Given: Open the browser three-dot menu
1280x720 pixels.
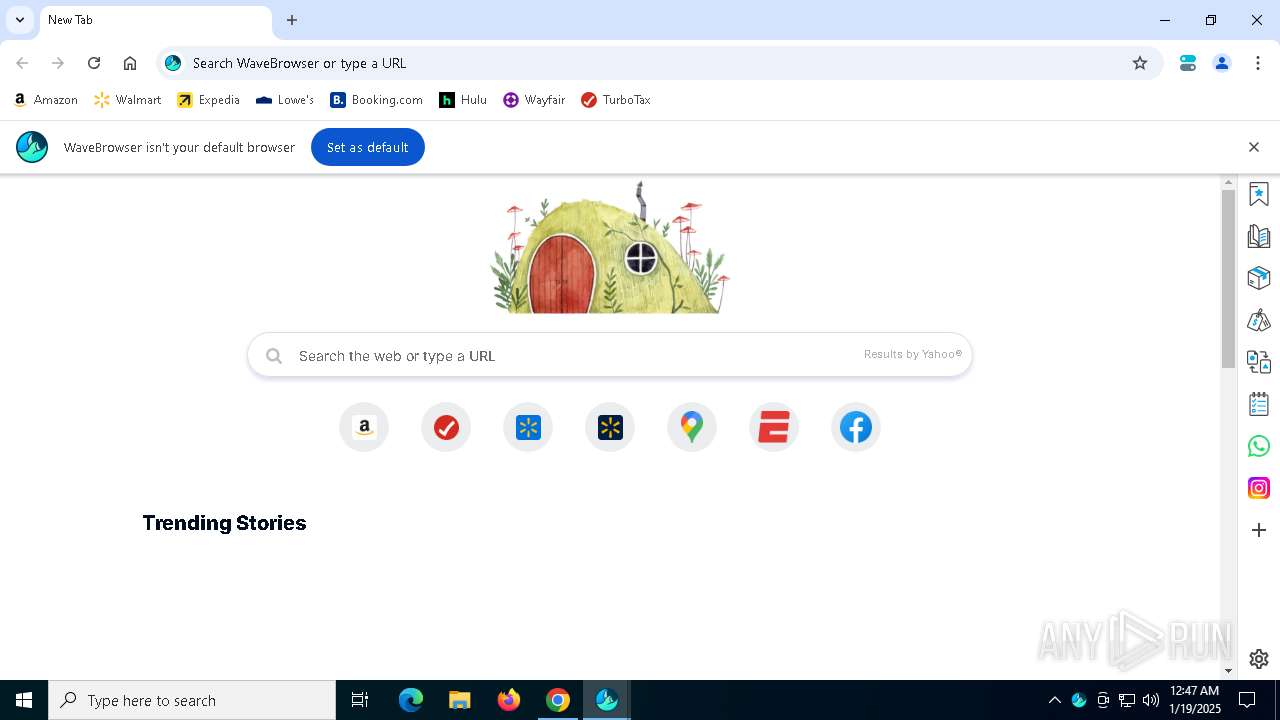Looking at the screenshot, I should (x=1258, y=63).
